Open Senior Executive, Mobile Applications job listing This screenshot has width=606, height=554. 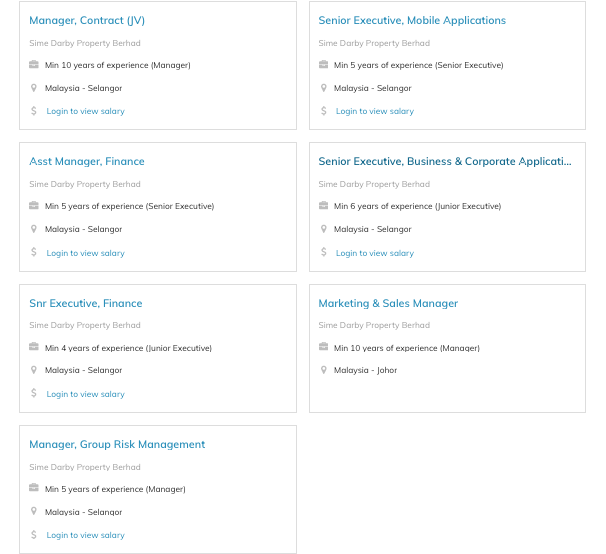point(412,20)
